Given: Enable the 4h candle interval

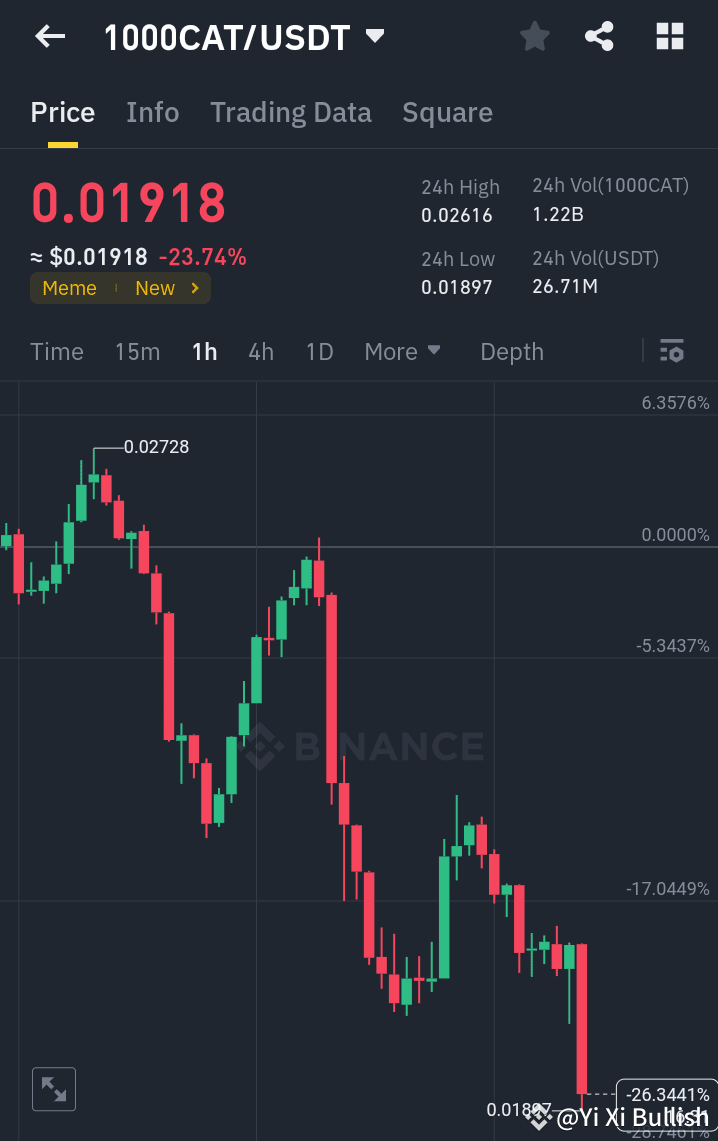Looking at the screenshot, I should [x=261, y=351].
